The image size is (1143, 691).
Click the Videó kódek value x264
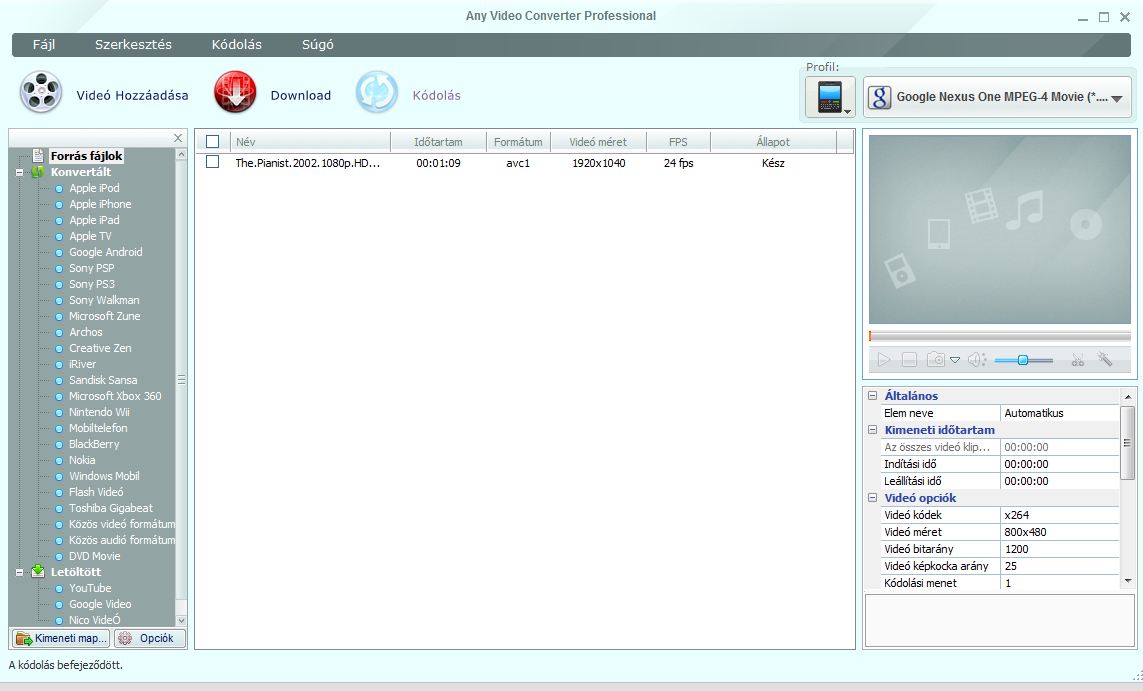tap(1059, 515)
